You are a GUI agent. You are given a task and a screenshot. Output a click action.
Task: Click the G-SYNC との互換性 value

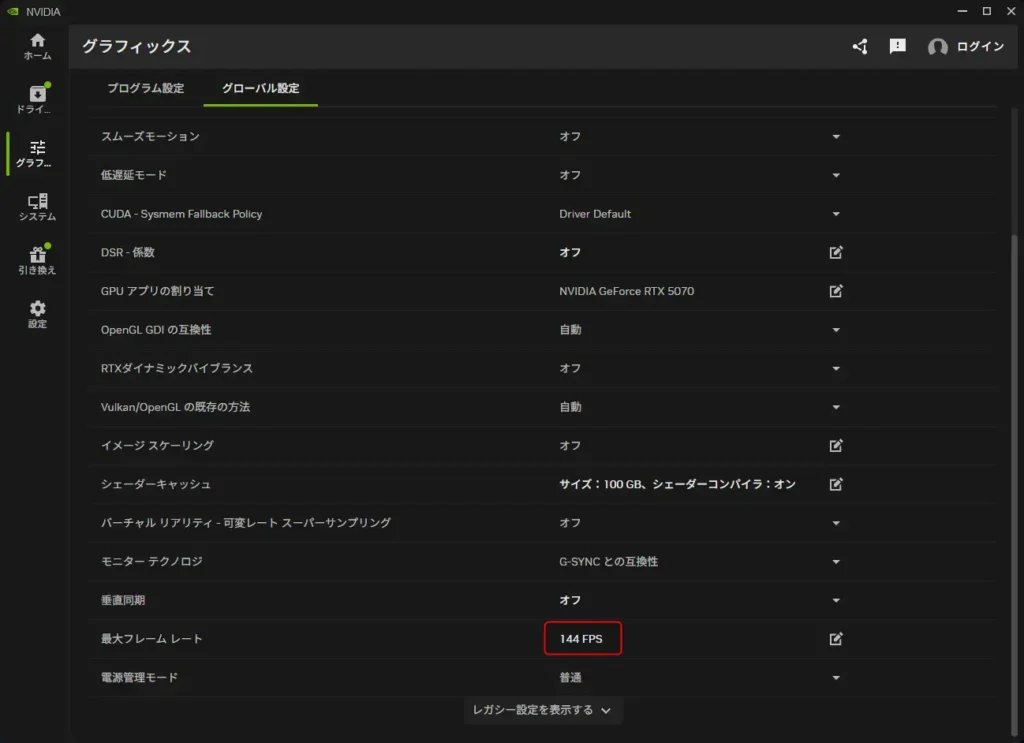pyautogui.click(x=608, y=561)
